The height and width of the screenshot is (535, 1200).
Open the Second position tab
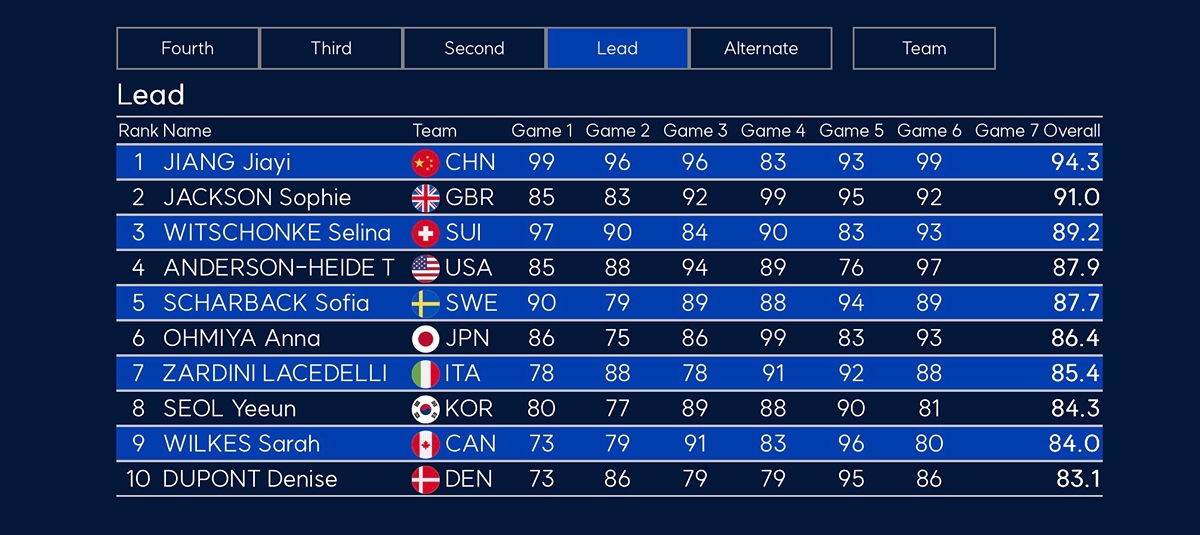[474, 48]
